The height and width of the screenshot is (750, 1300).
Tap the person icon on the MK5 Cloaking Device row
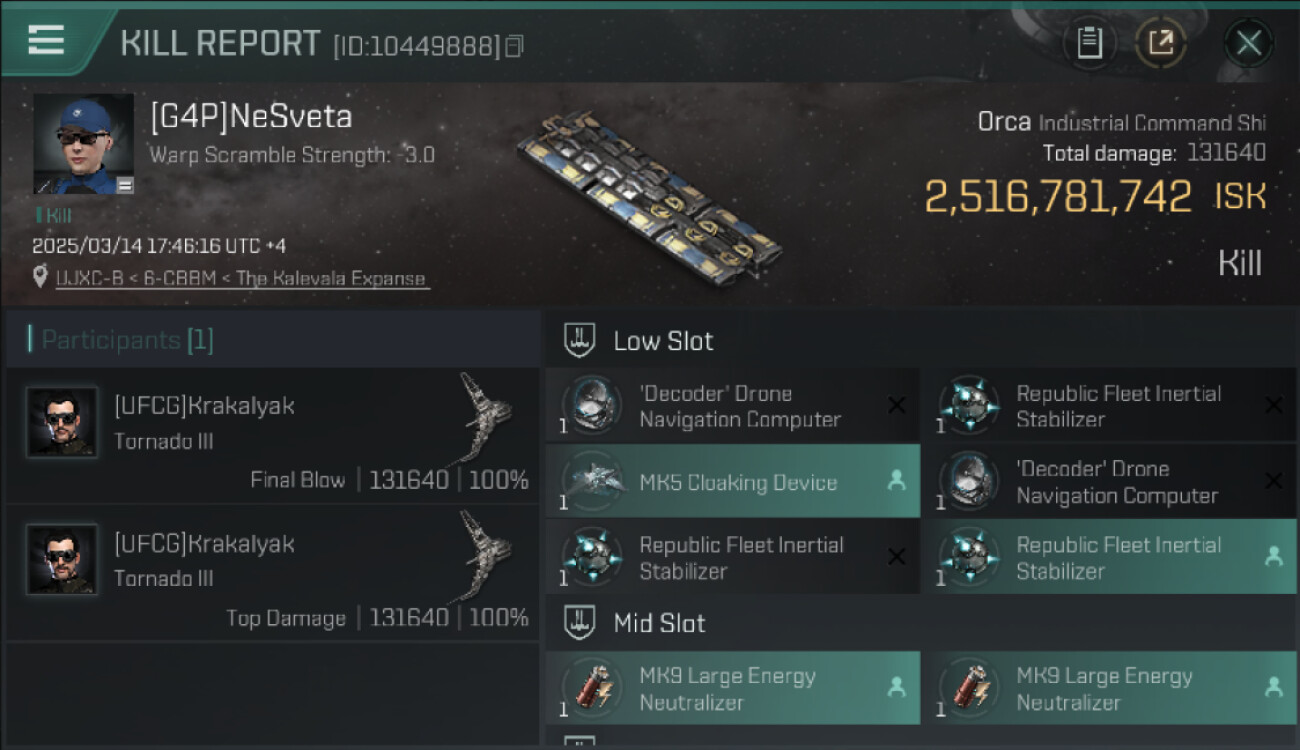896,481
